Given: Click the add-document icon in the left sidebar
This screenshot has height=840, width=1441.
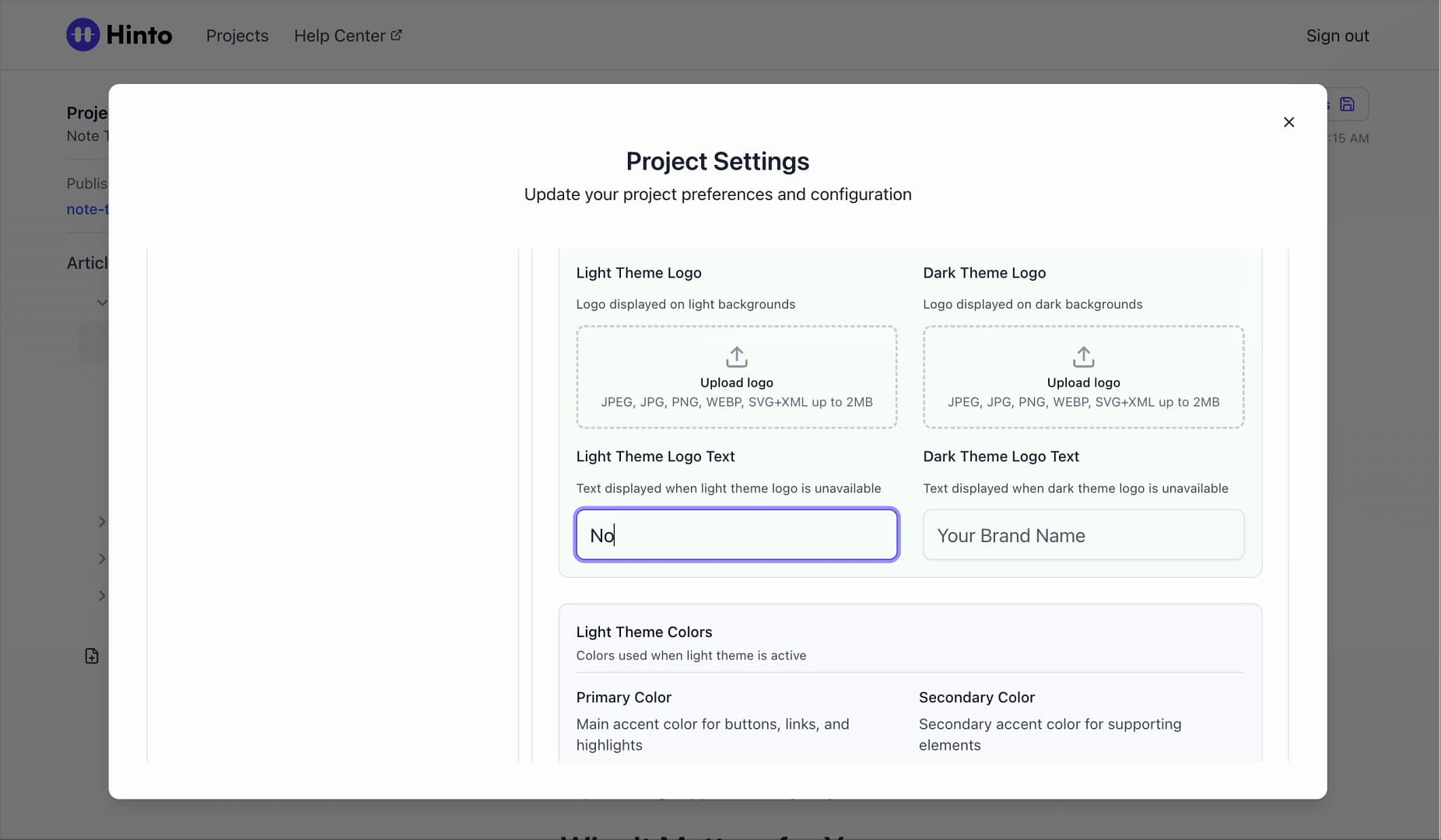Looking at the screenshot, I should click(92, 656).
